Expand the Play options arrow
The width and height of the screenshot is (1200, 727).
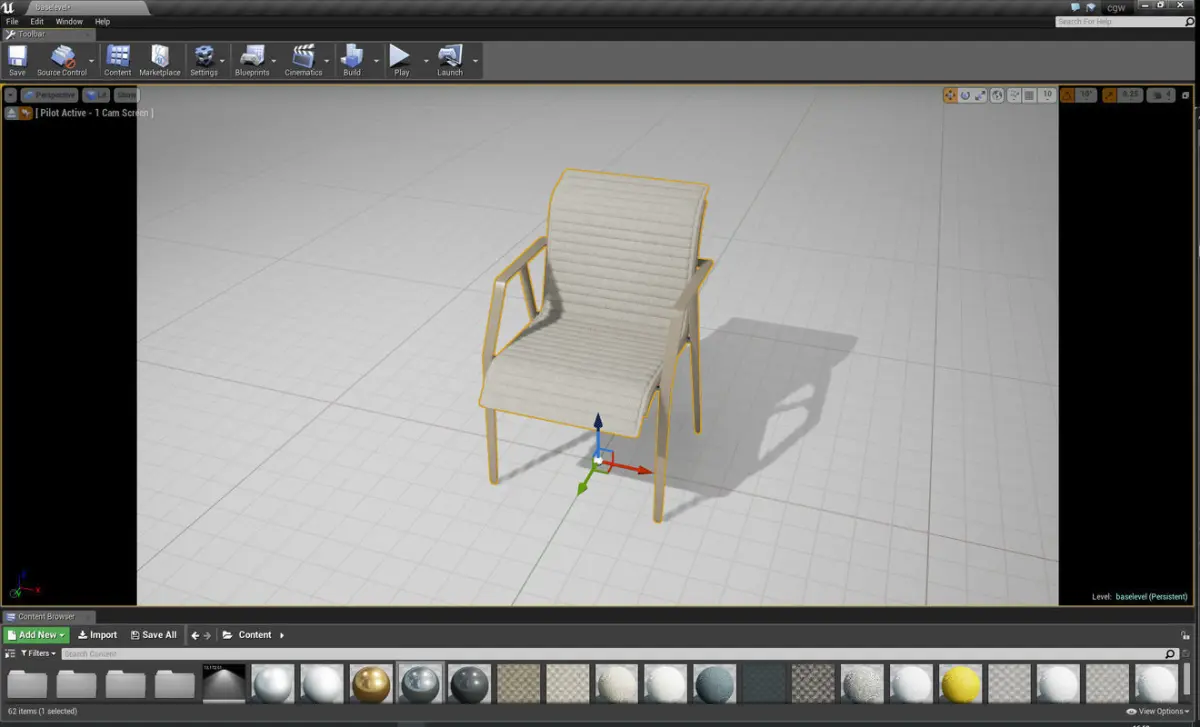pos(425,60)
